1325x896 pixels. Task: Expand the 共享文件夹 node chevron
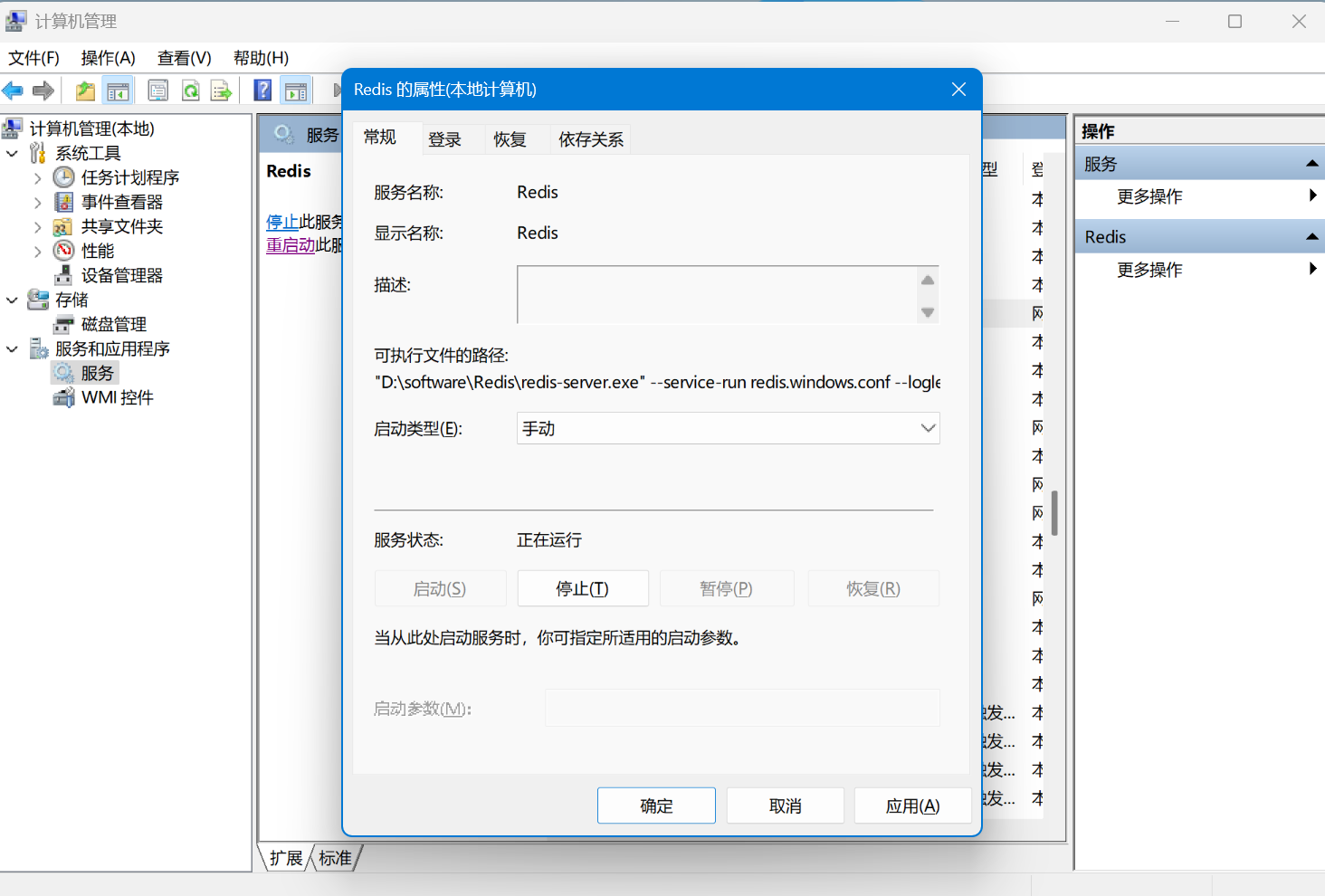[x=38, y=227]
